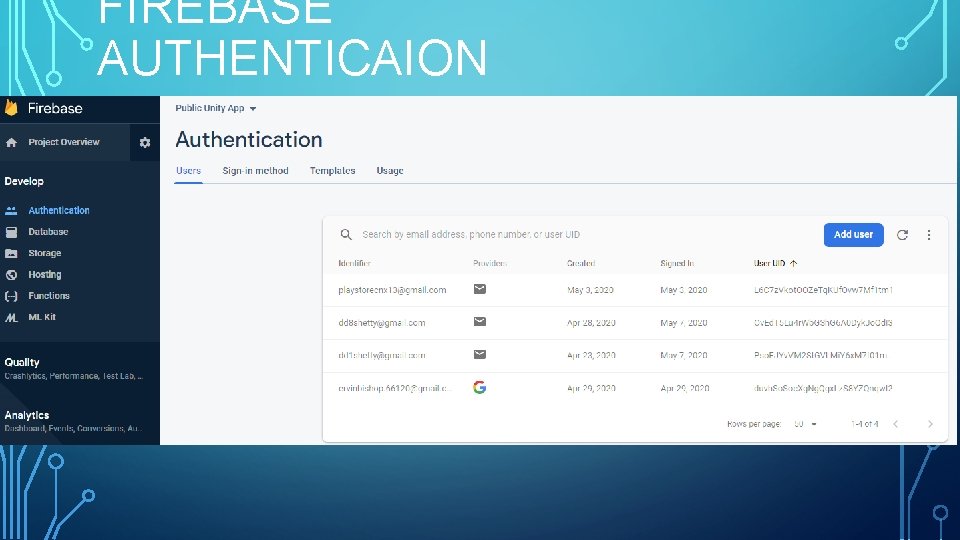Click email provider icon in Apr 23 row

(x=479, y=354)
